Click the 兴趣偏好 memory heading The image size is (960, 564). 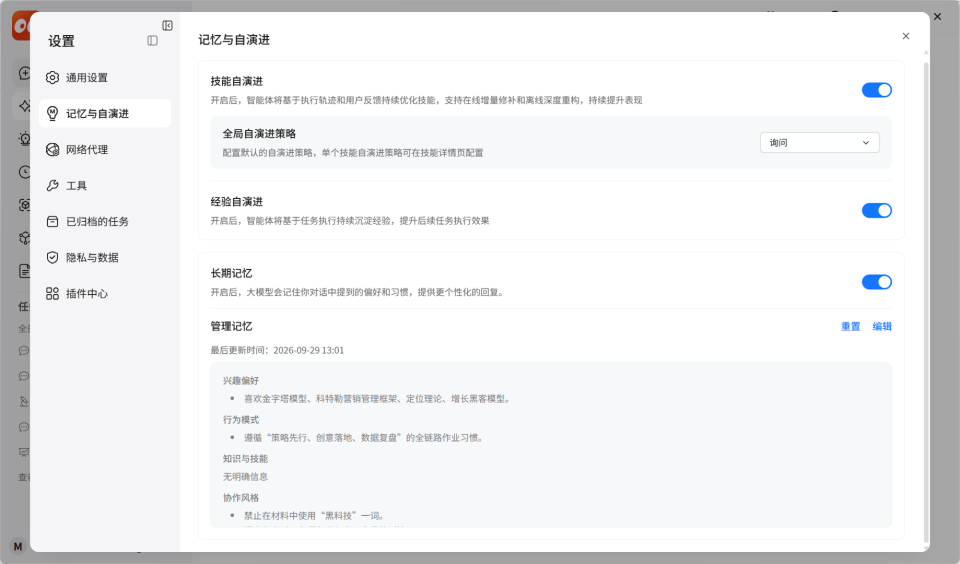(241, 380)
